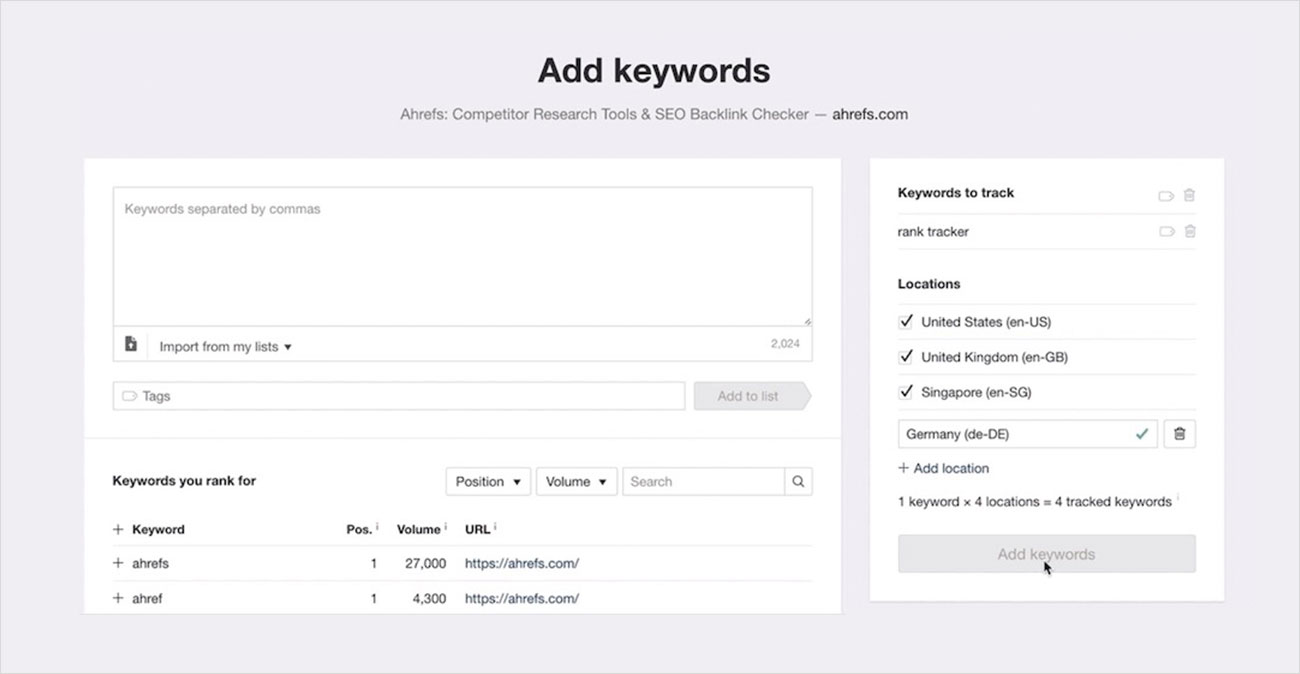Screen dimensions: 1300x674
Task: Open the URL link in the 'ahref' row
Action: [x=522, y=599]
